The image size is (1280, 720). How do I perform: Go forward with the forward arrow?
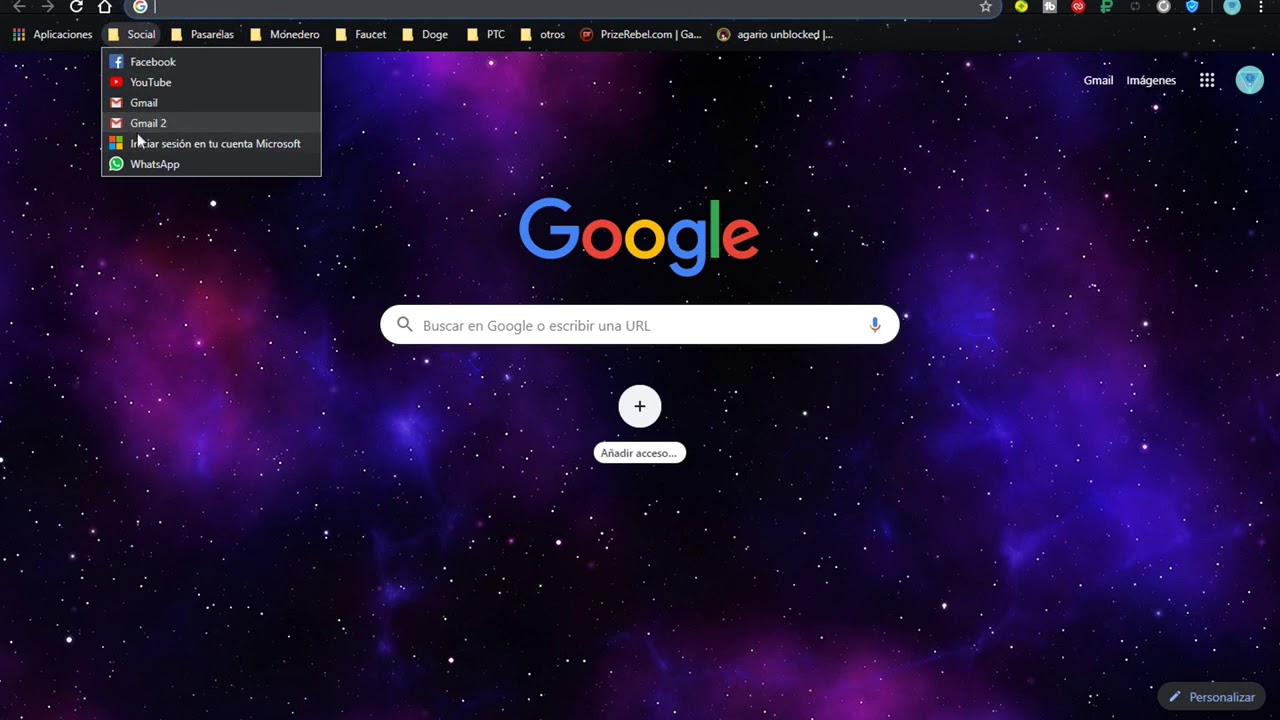click(x=47, y=7)
